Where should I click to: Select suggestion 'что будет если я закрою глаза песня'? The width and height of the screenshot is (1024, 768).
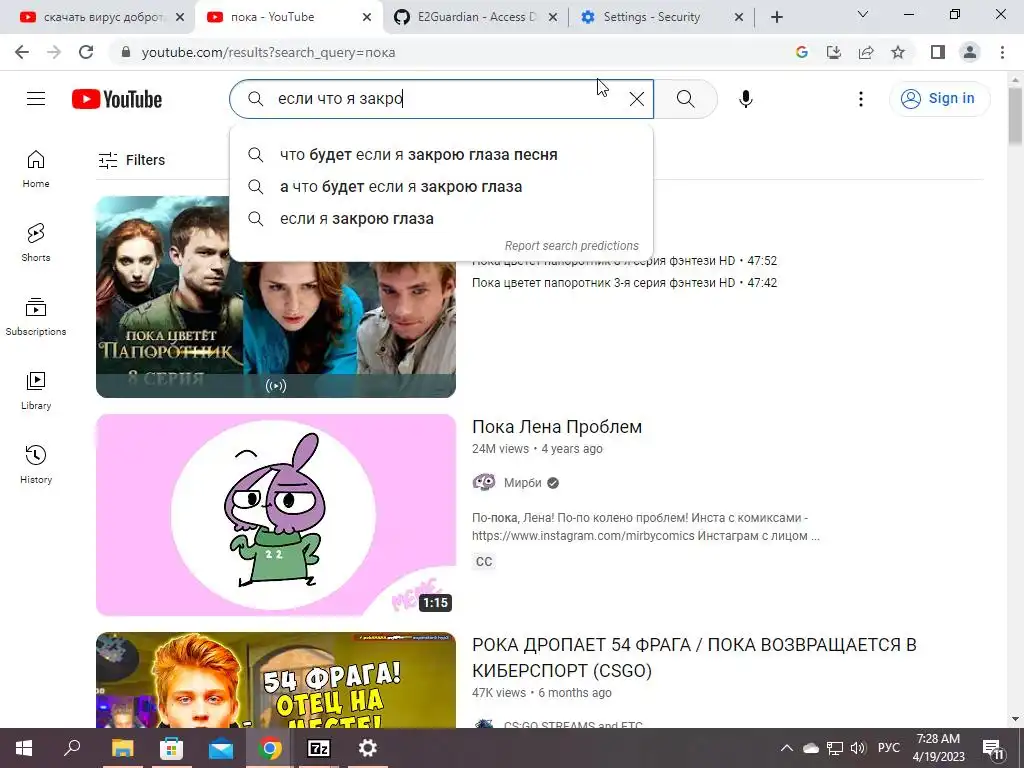(x=441, y=155)
